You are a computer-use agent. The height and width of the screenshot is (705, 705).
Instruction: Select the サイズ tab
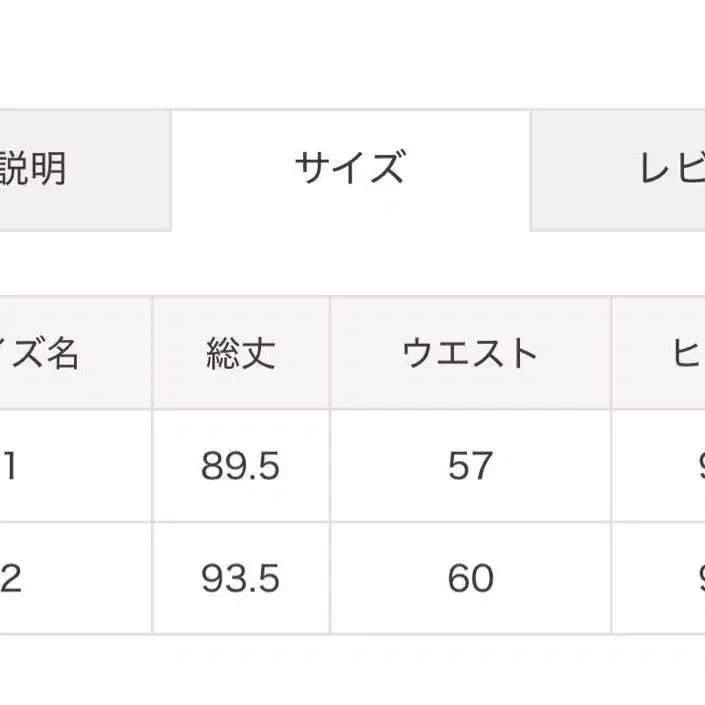point(350,169)
